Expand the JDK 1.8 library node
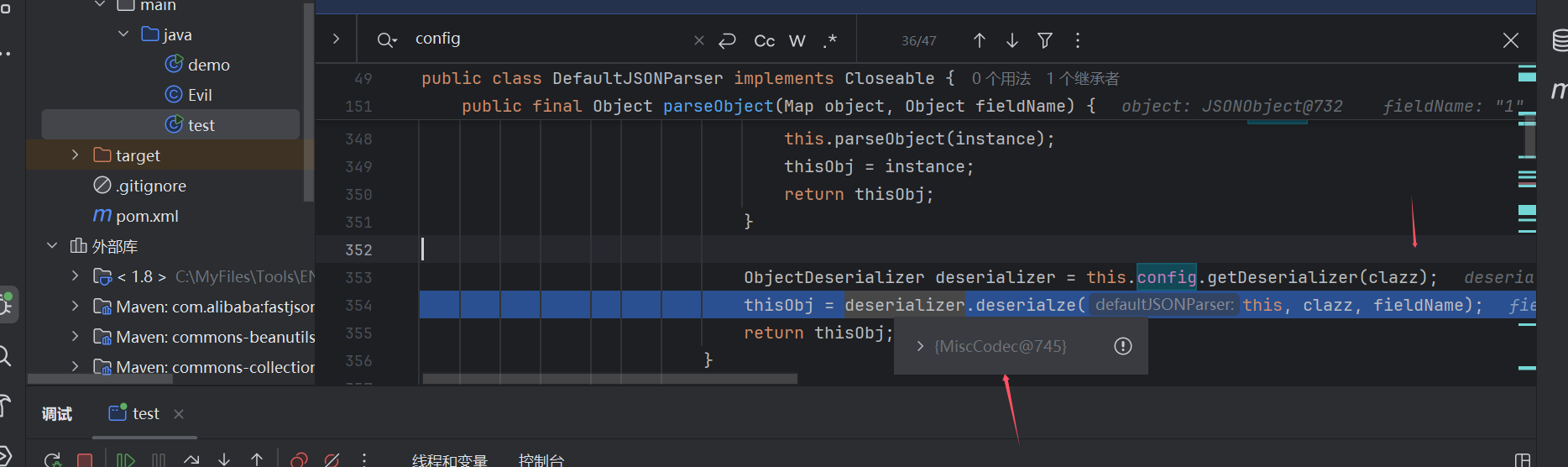This screenshot has height=467, width=1568. (75, 275)
